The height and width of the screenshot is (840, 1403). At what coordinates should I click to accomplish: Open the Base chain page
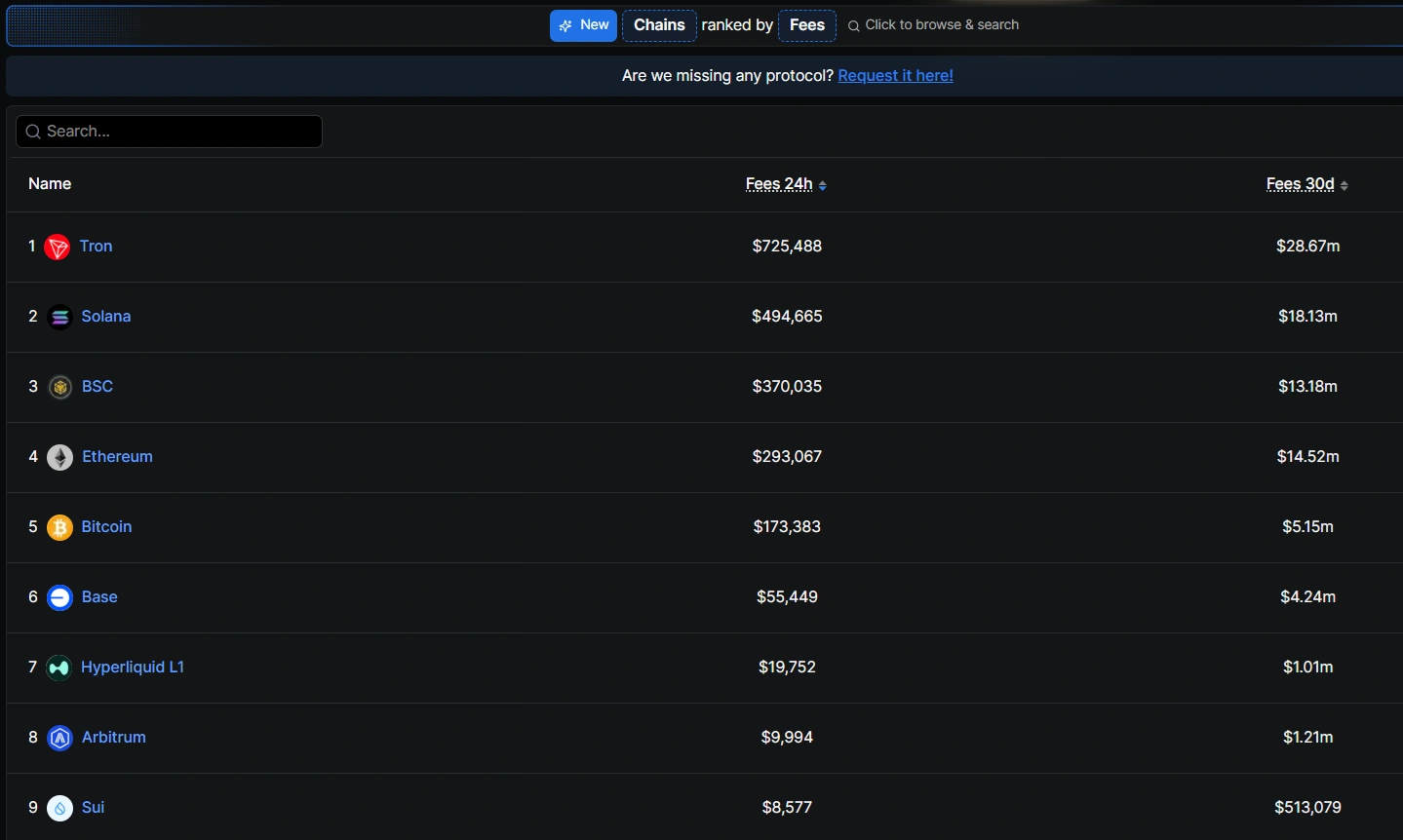click(x=99, y=597)
